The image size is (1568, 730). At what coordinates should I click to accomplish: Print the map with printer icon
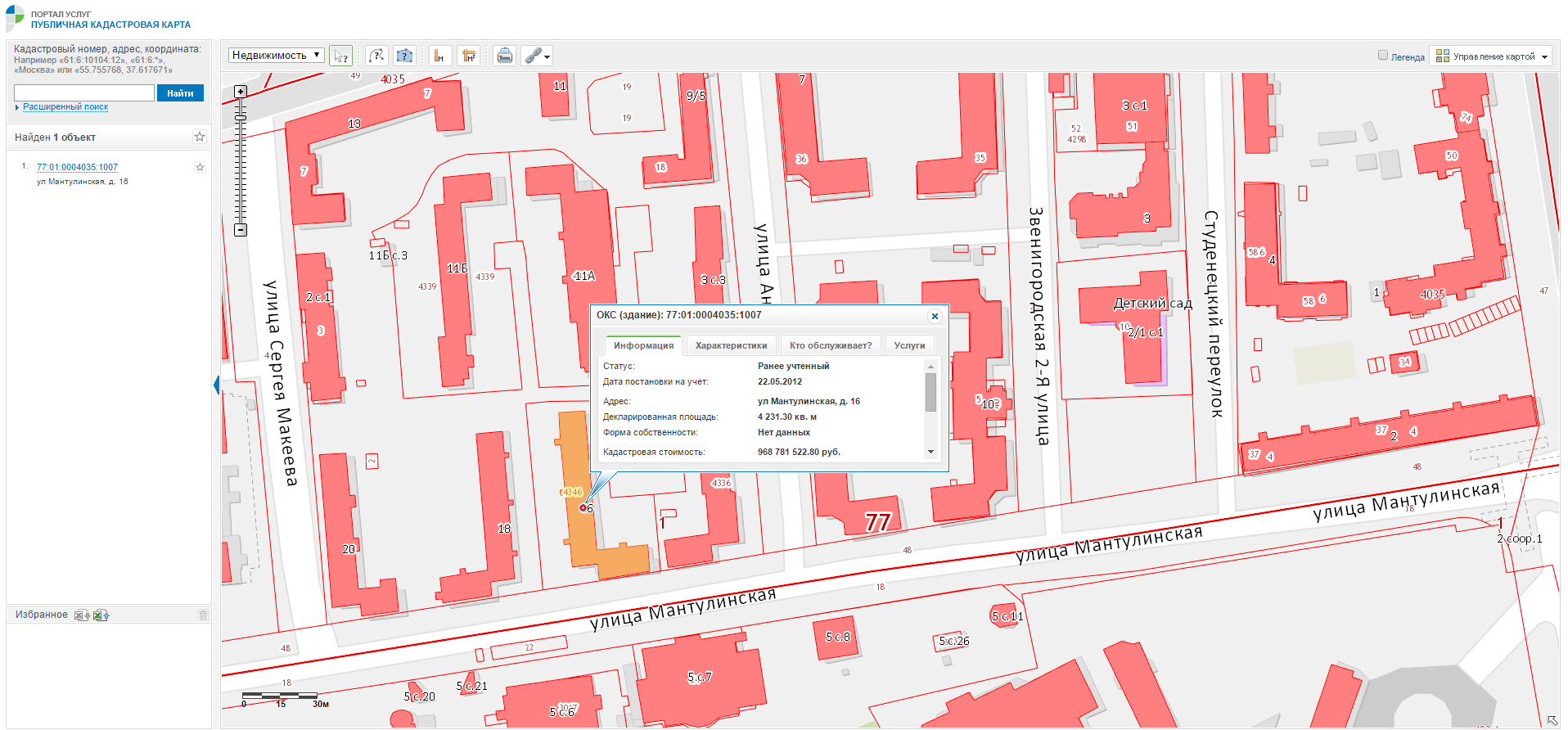(505, 56)
